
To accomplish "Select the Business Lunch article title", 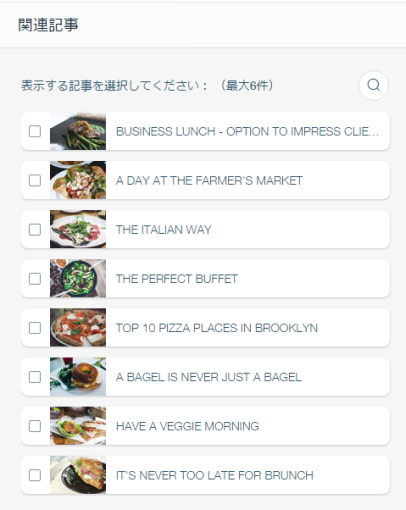I will (247, 131).
